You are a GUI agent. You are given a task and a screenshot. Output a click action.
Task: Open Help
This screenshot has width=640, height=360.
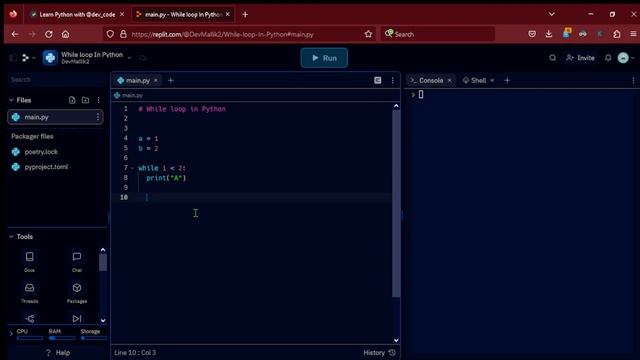58,353
